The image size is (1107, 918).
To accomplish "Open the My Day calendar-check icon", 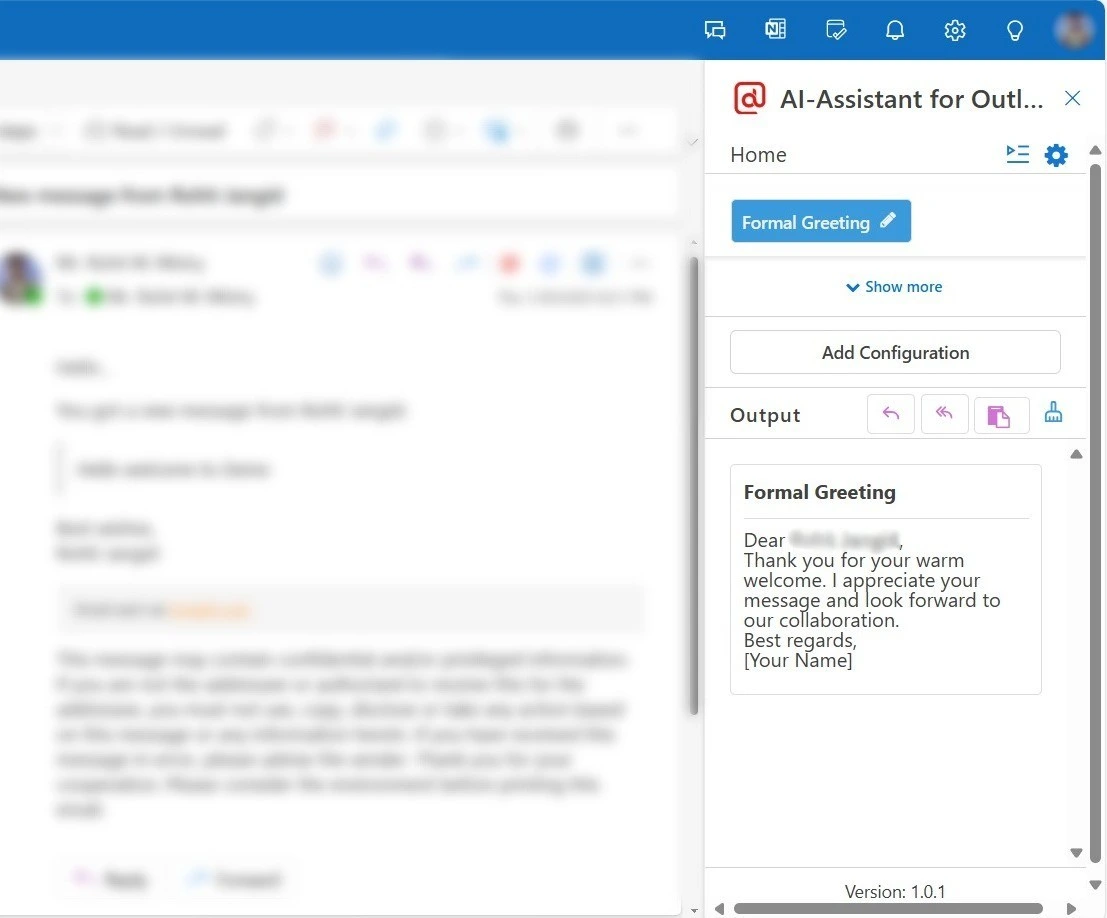I will [836, 30].
